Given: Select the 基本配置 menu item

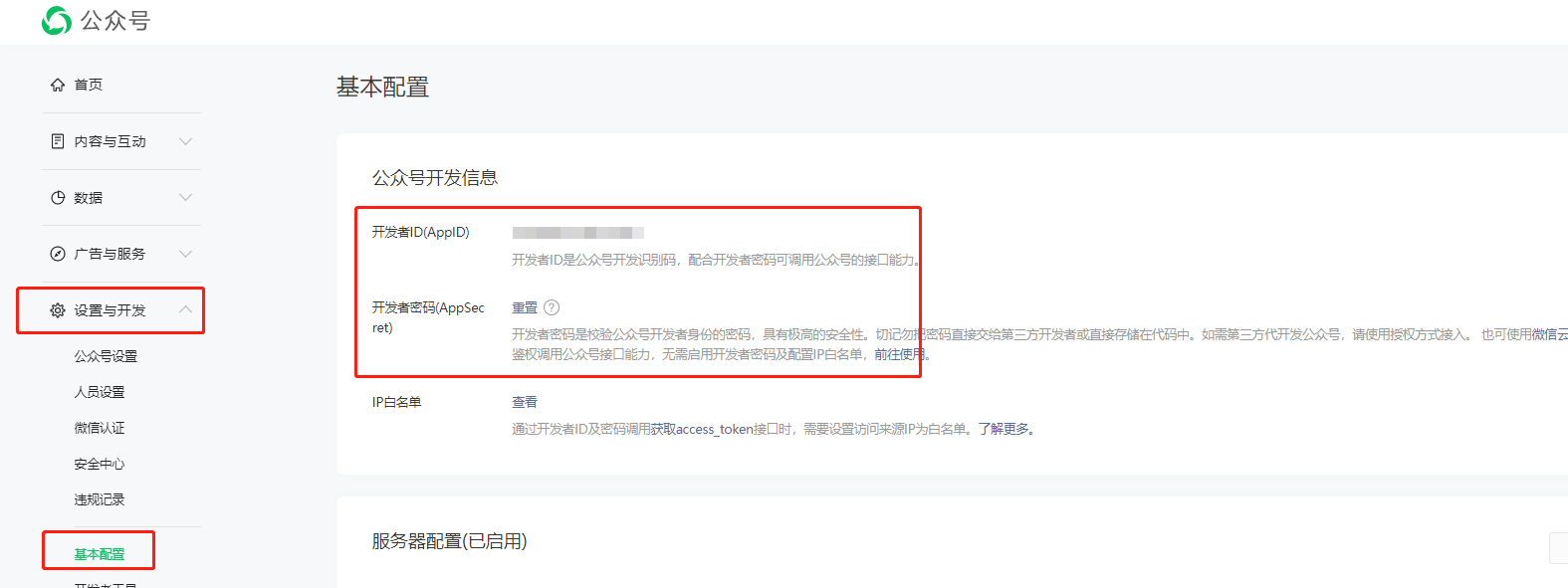Looking at the screenshot, I should coord(100,554).
